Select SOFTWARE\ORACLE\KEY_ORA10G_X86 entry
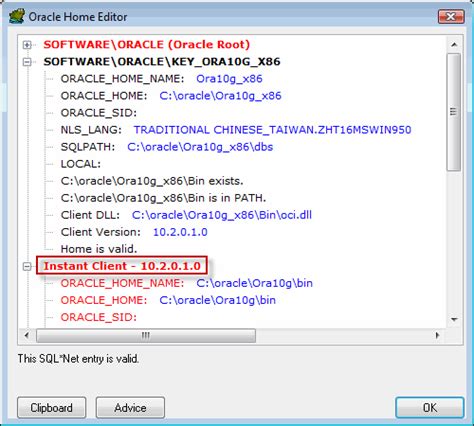 click(162, 62)
